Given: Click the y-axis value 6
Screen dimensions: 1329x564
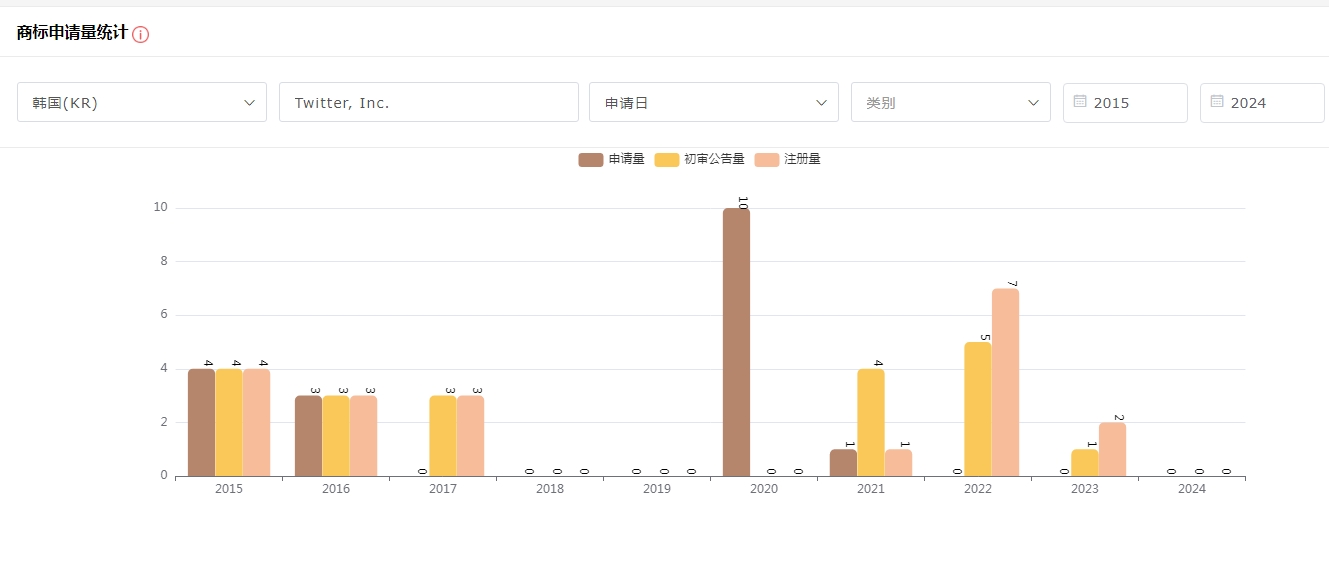Looking at the screenshot, I should pyautogui.click(x=164, y=315).
